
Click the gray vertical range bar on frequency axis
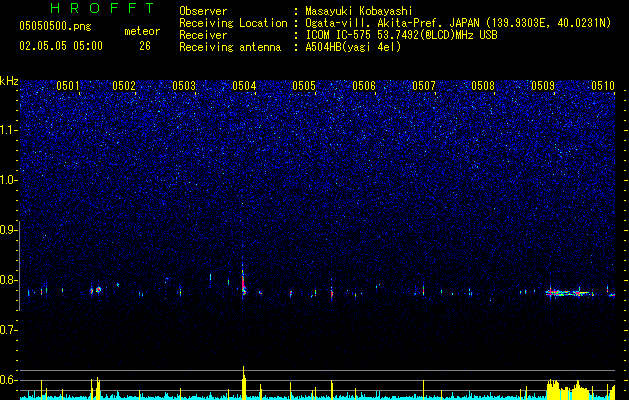coord(20,265)
